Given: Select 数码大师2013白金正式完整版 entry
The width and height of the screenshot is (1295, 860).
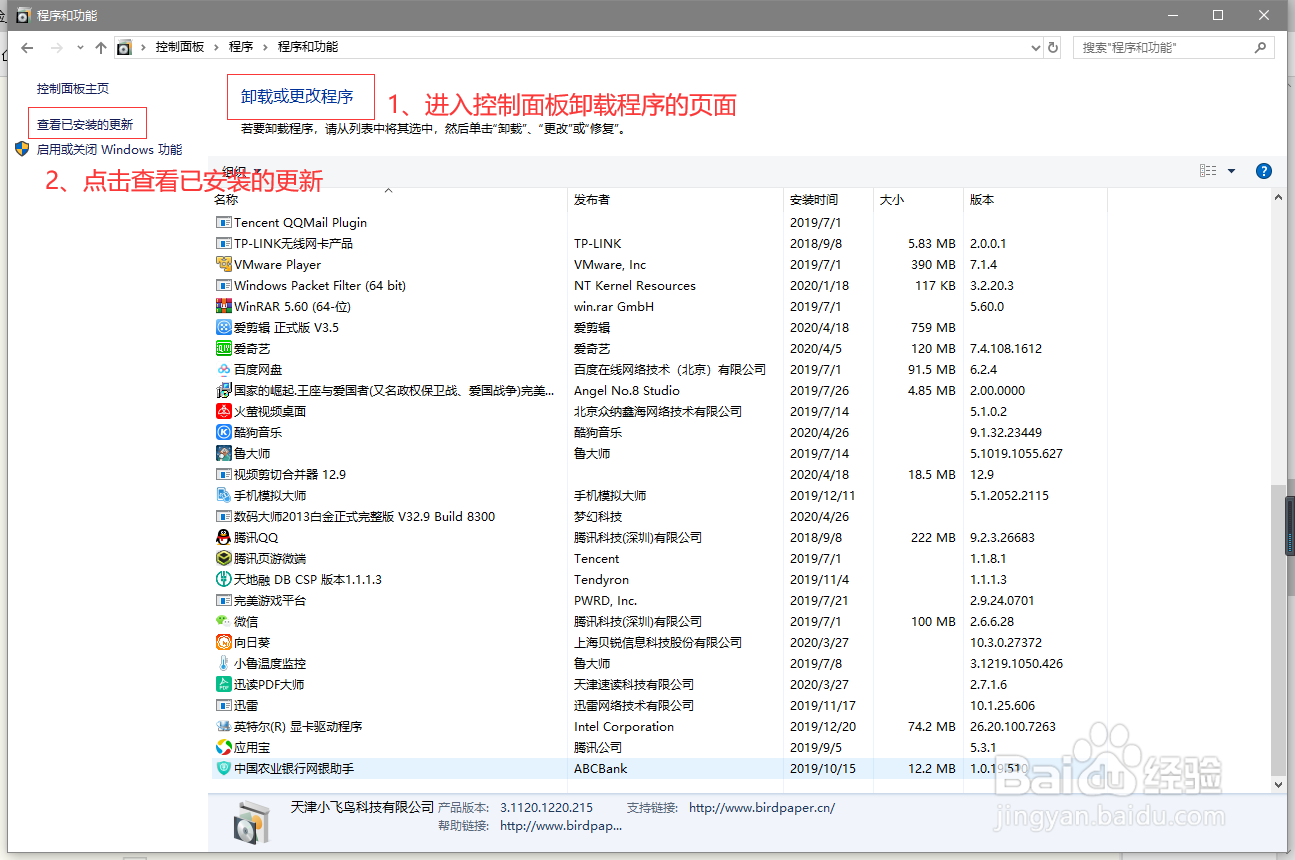Looking at the screenshot, I should 660,517.
